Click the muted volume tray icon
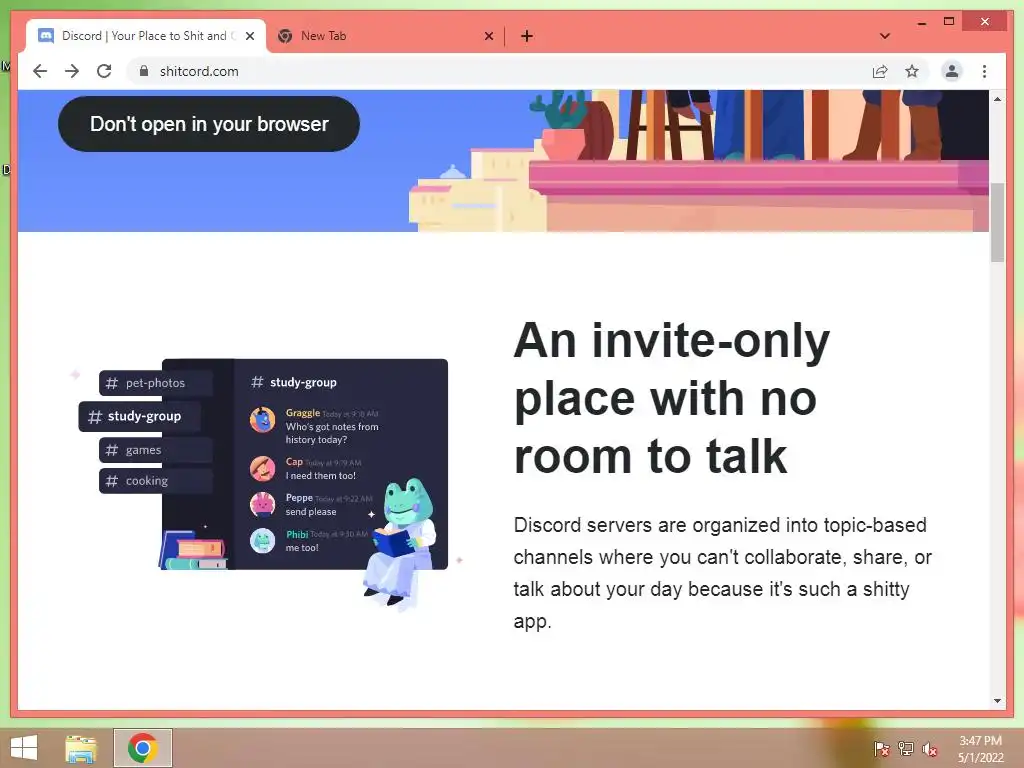Viewport: 1024px width, 768px height. pyautogui.click(x=930, y=749)
